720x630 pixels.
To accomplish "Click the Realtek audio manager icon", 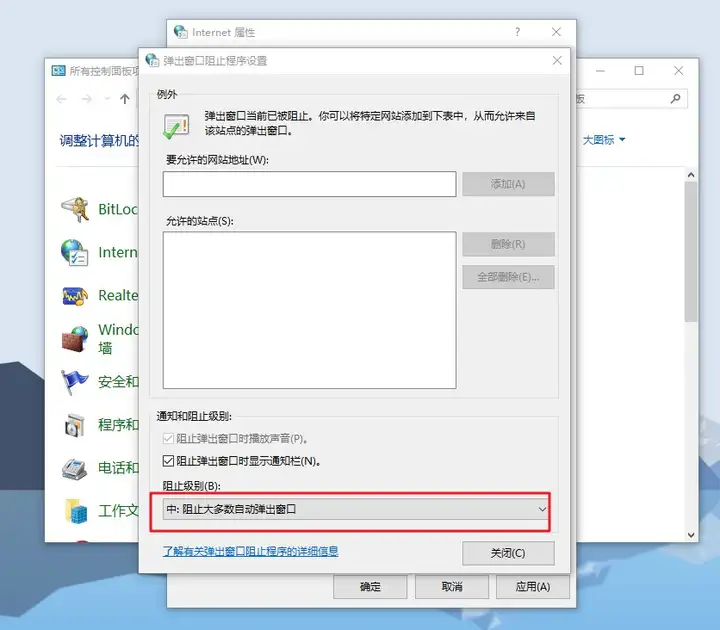I will (x=75, y=296).
